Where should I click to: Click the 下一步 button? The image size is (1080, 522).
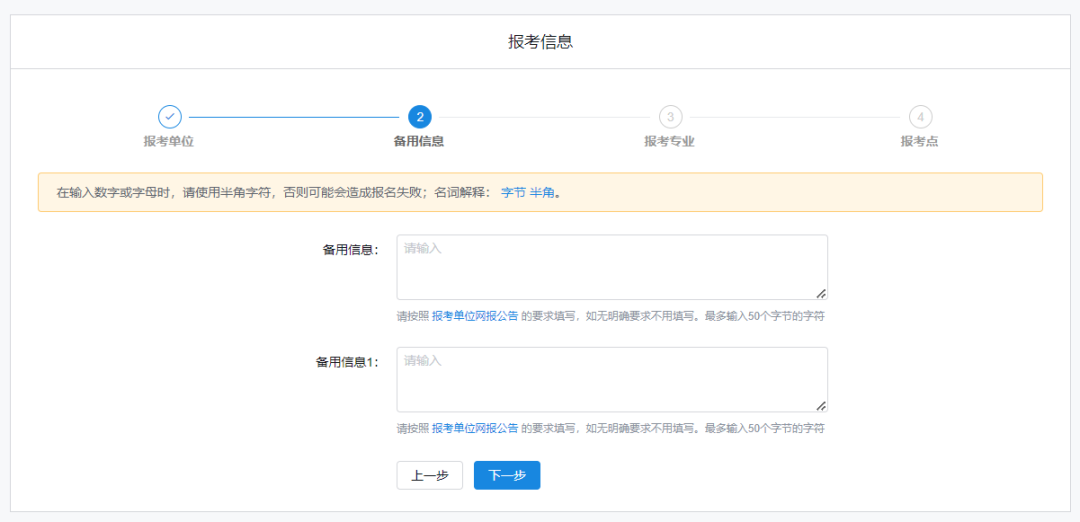[507, 475]
